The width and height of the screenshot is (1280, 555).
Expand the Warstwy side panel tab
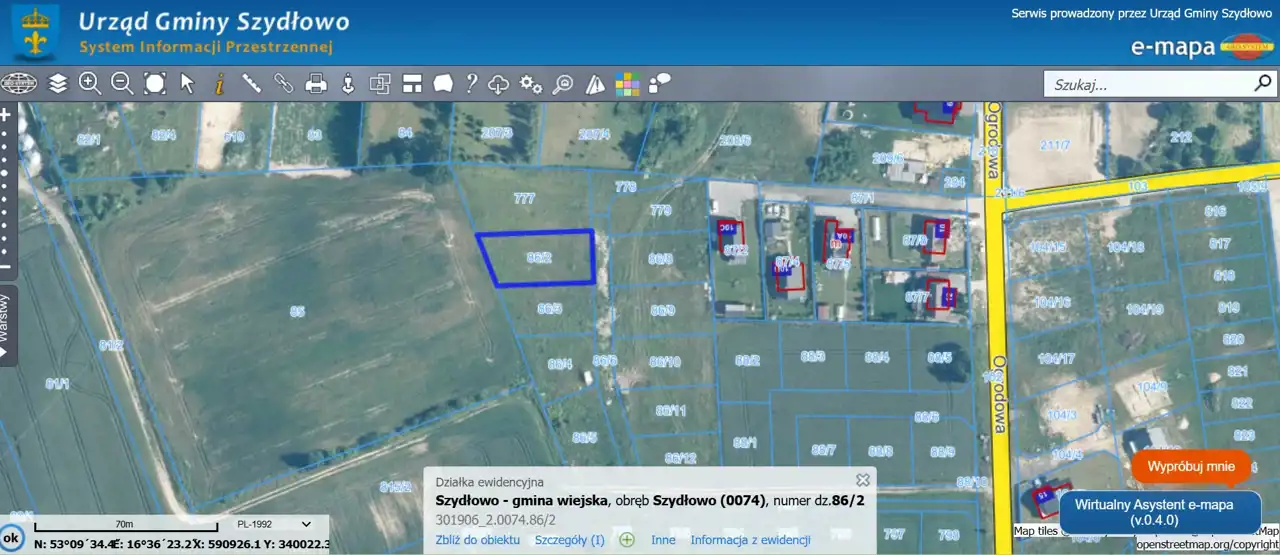[x=7, y=326]
